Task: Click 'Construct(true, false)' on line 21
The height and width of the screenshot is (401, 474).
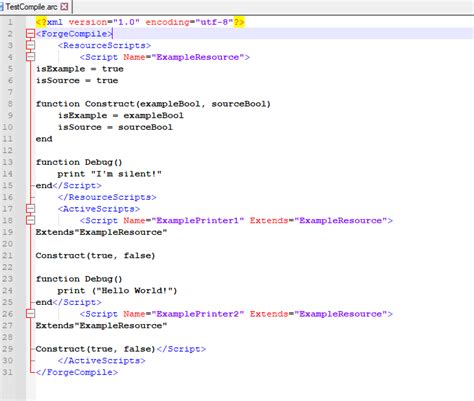Action: (x=95, y=255)
